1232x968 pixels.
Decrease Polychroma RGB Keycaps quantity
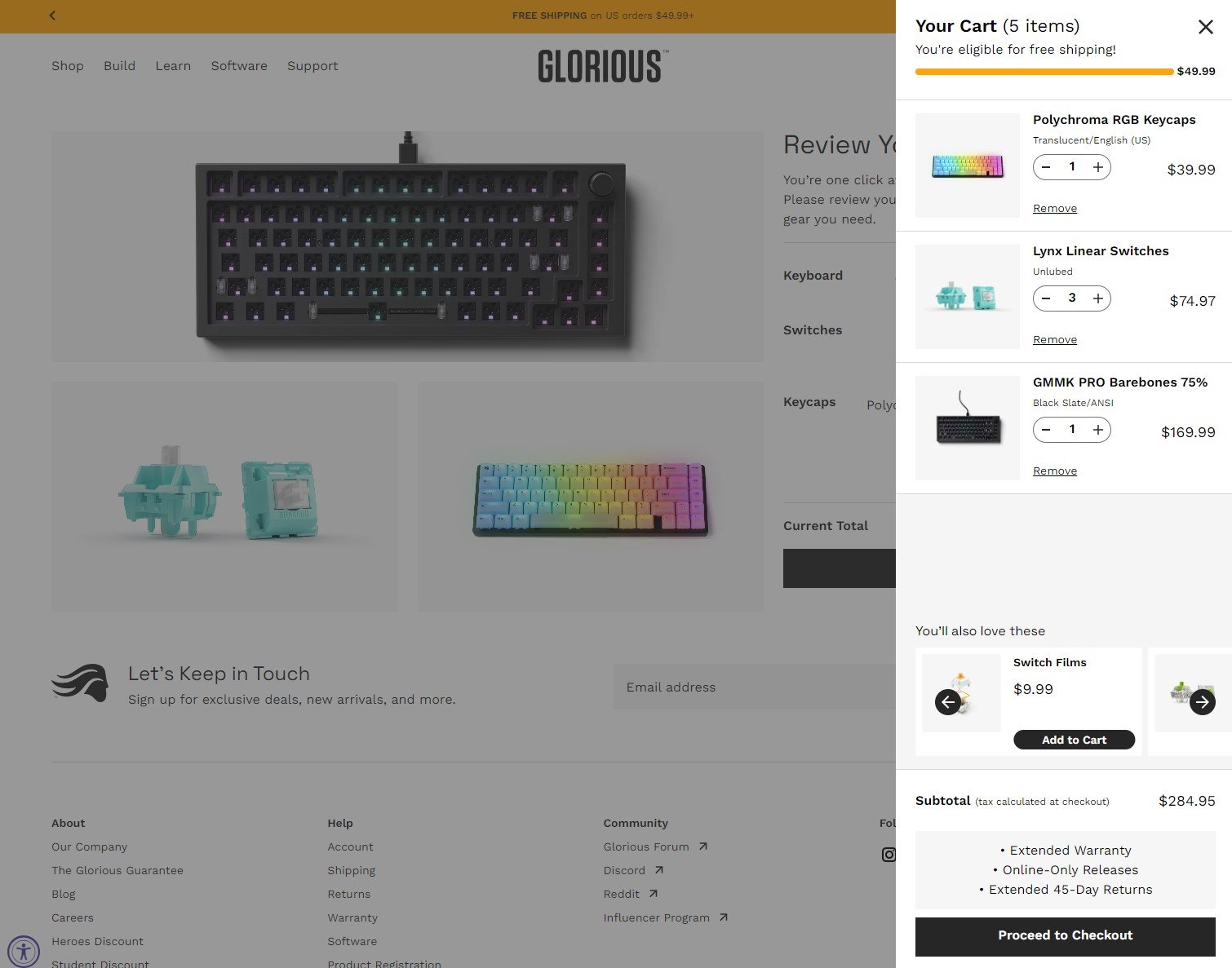(1046, 167)
